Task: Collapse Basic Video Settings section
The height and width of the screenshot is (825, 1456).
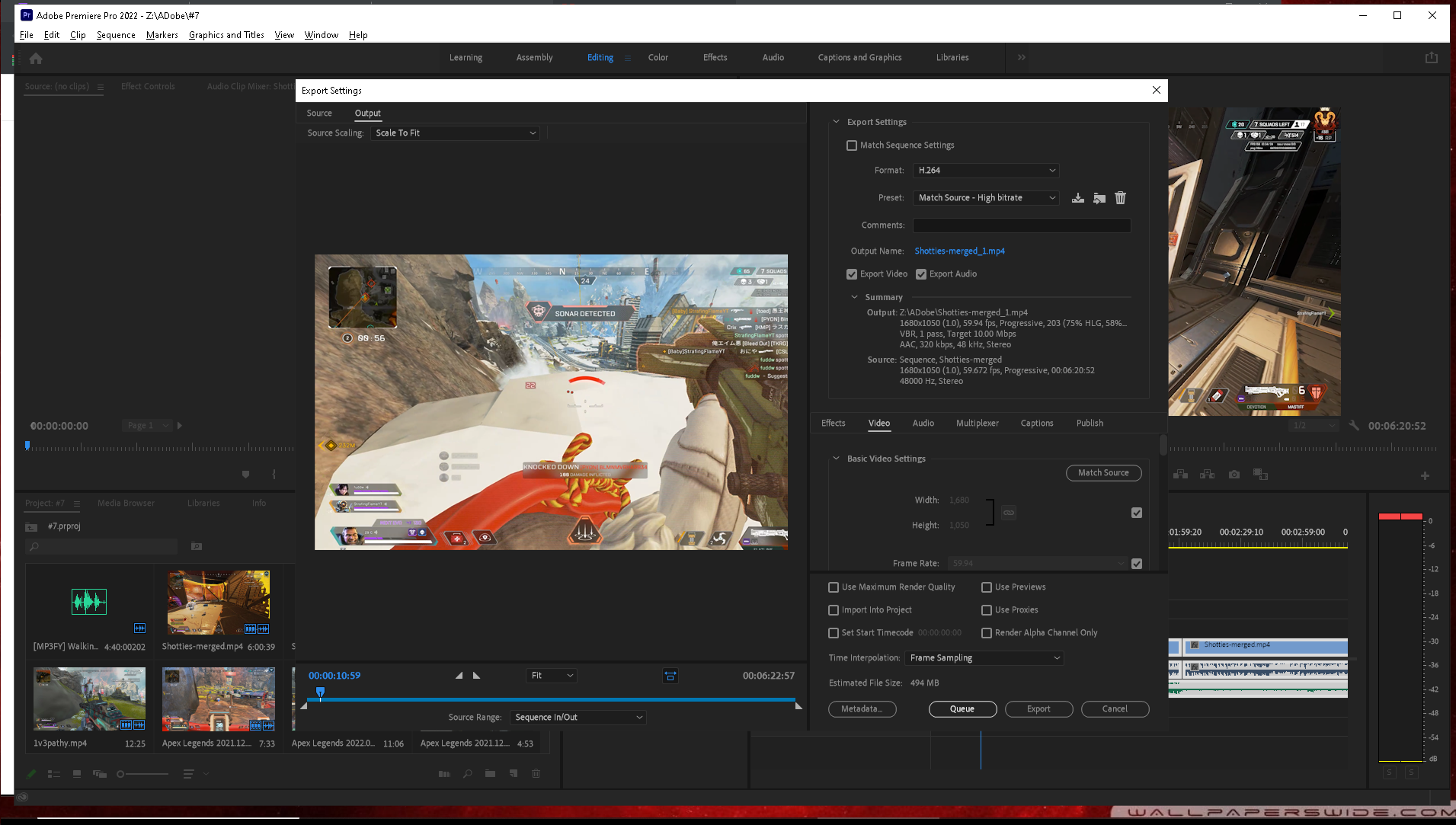Action: [x=836, y=459]
